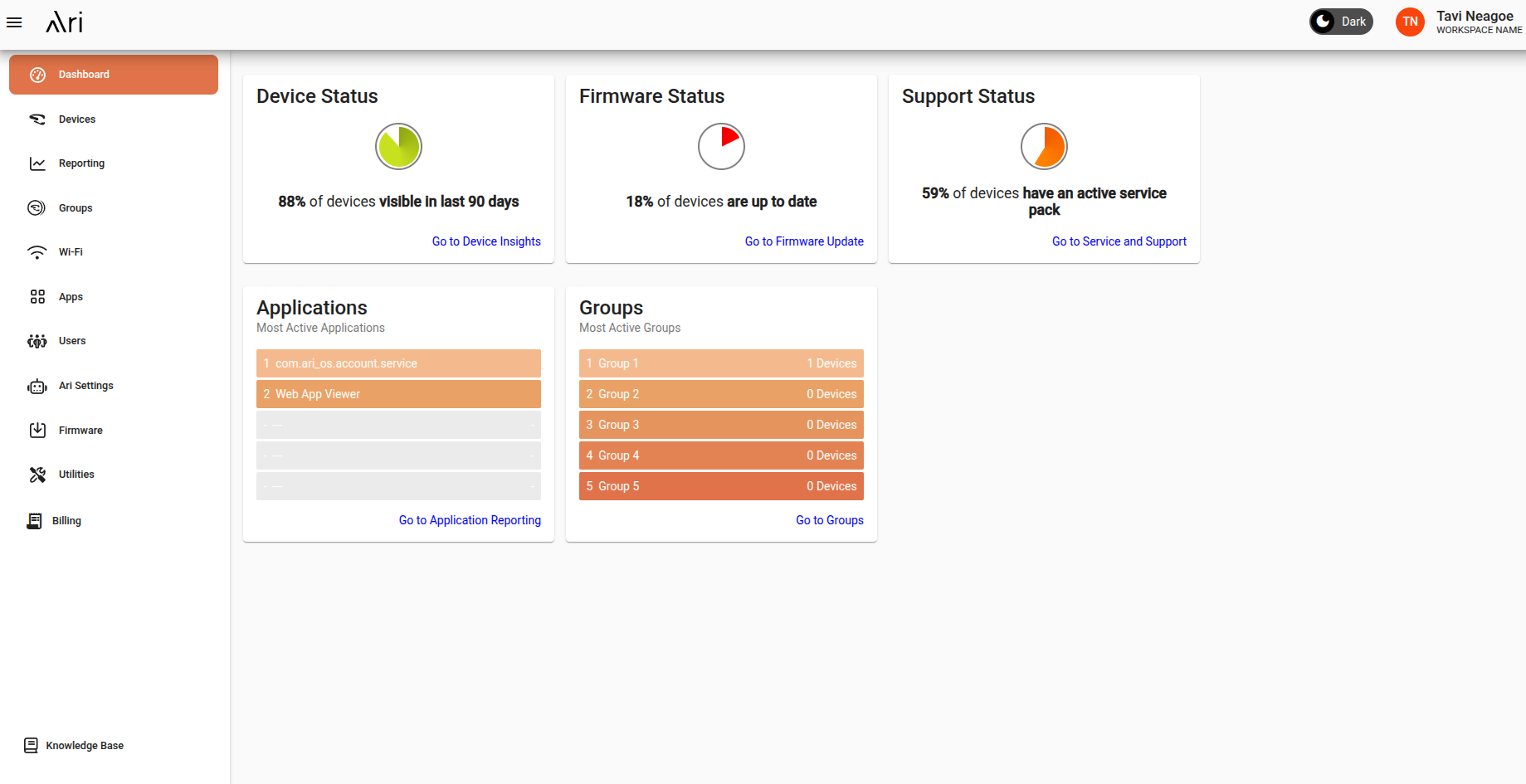Select the Group 1 row

point(721,363)
